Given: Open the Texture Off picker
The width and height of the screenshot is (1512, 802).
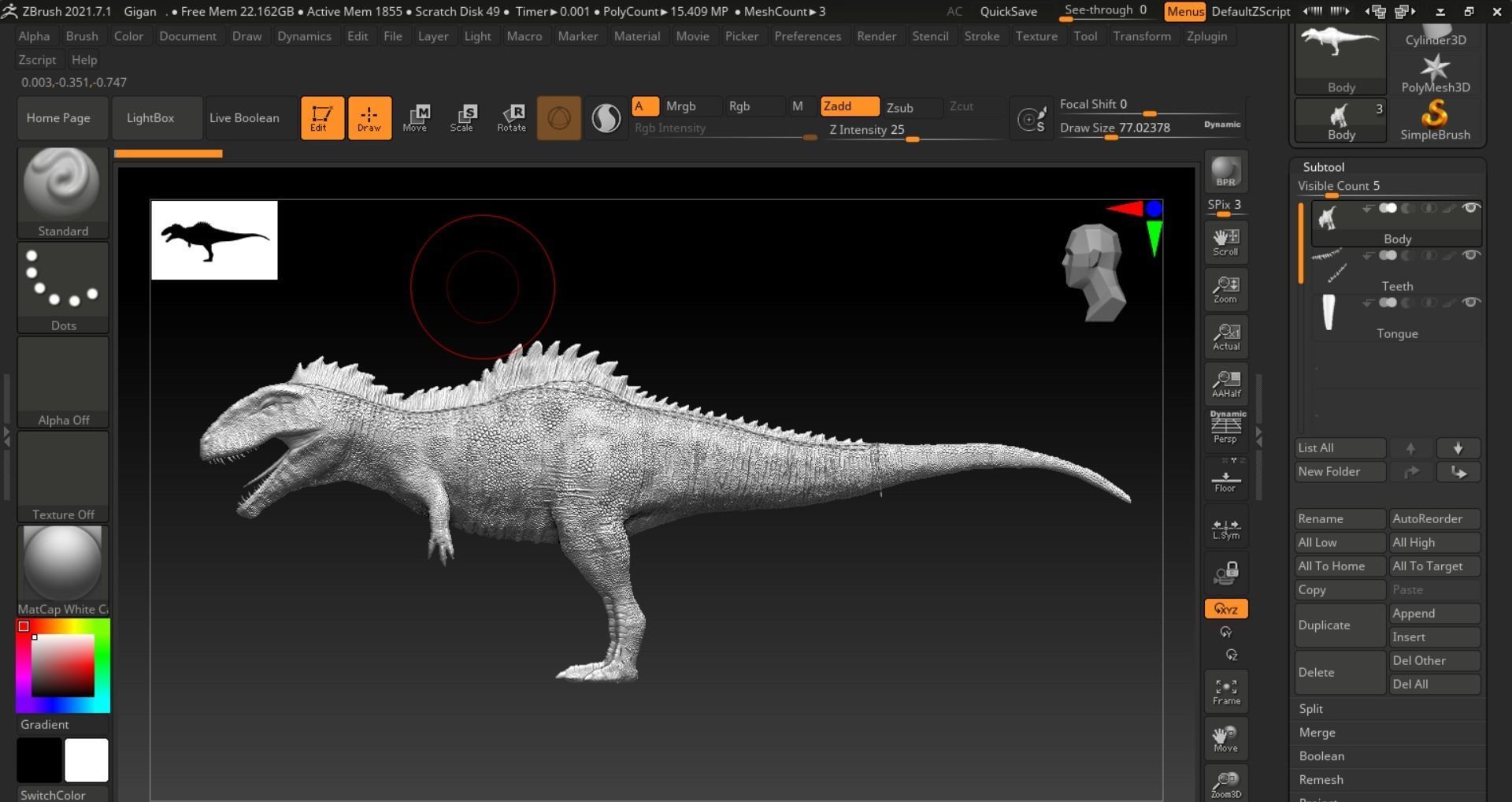Looking at the screenshot, I should click(63, 477).
